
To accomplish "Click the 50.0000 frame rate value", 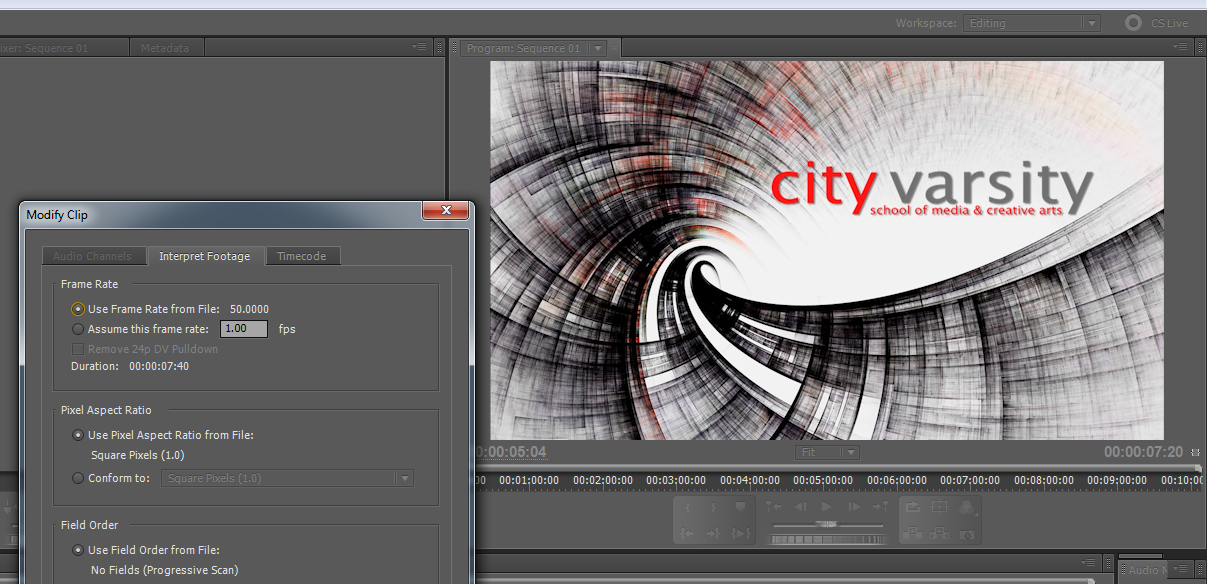I will coord(249,309).
